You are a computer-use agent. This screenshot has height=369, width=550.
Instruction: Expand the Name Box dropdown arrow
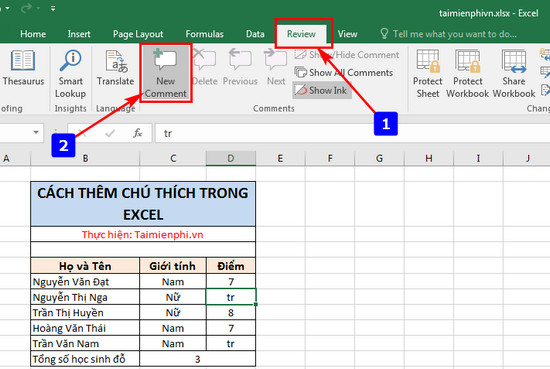36,133
